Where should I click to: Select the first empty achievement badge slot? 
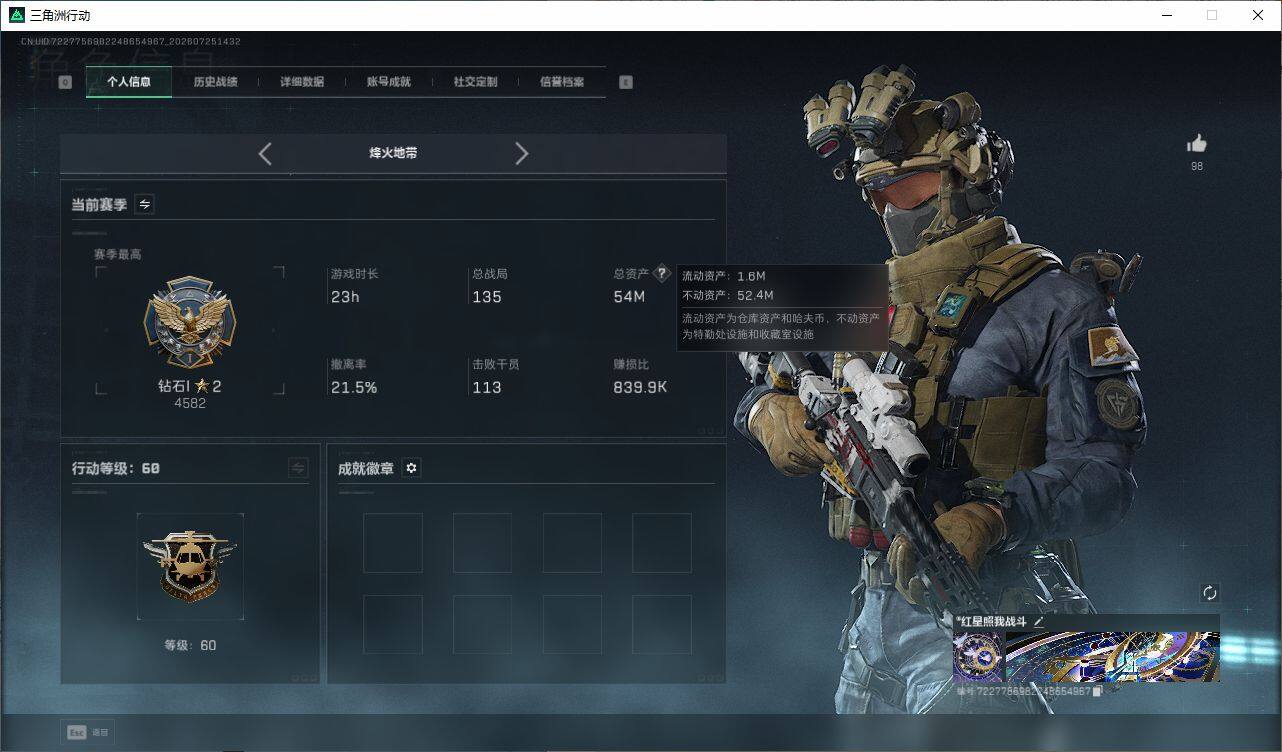click(392, 543)
